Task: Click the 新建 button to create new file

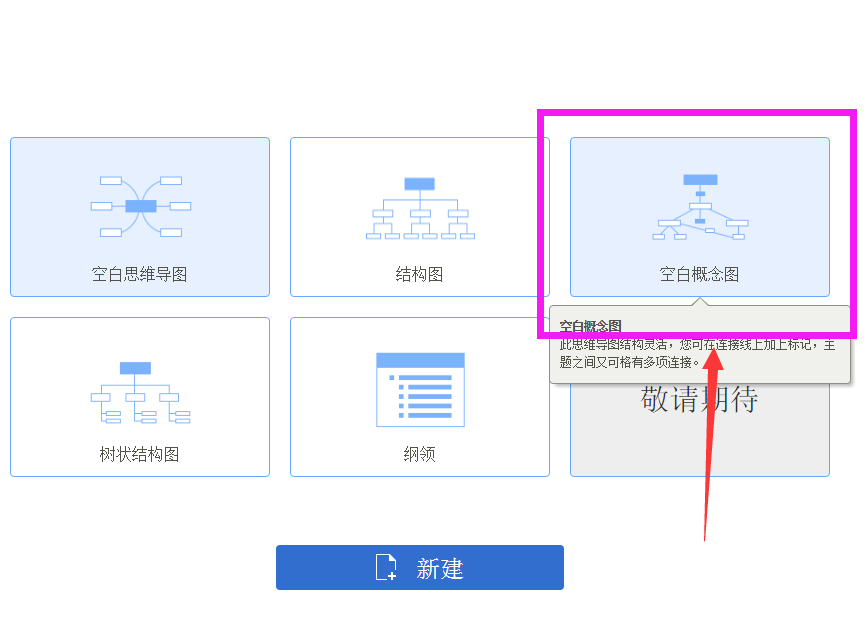Action: click(x=419, y=567)
